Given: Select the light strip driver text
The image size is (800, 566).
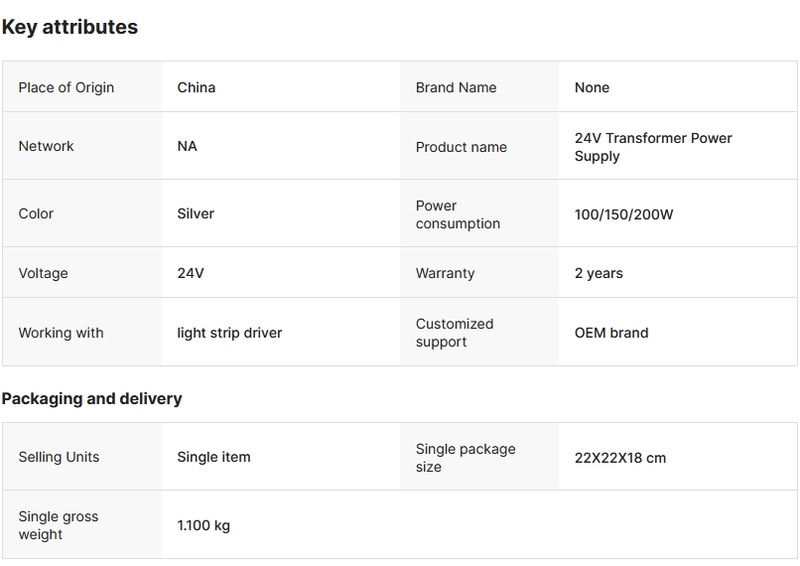Looking at the screenshot, I should click(229, 332).
